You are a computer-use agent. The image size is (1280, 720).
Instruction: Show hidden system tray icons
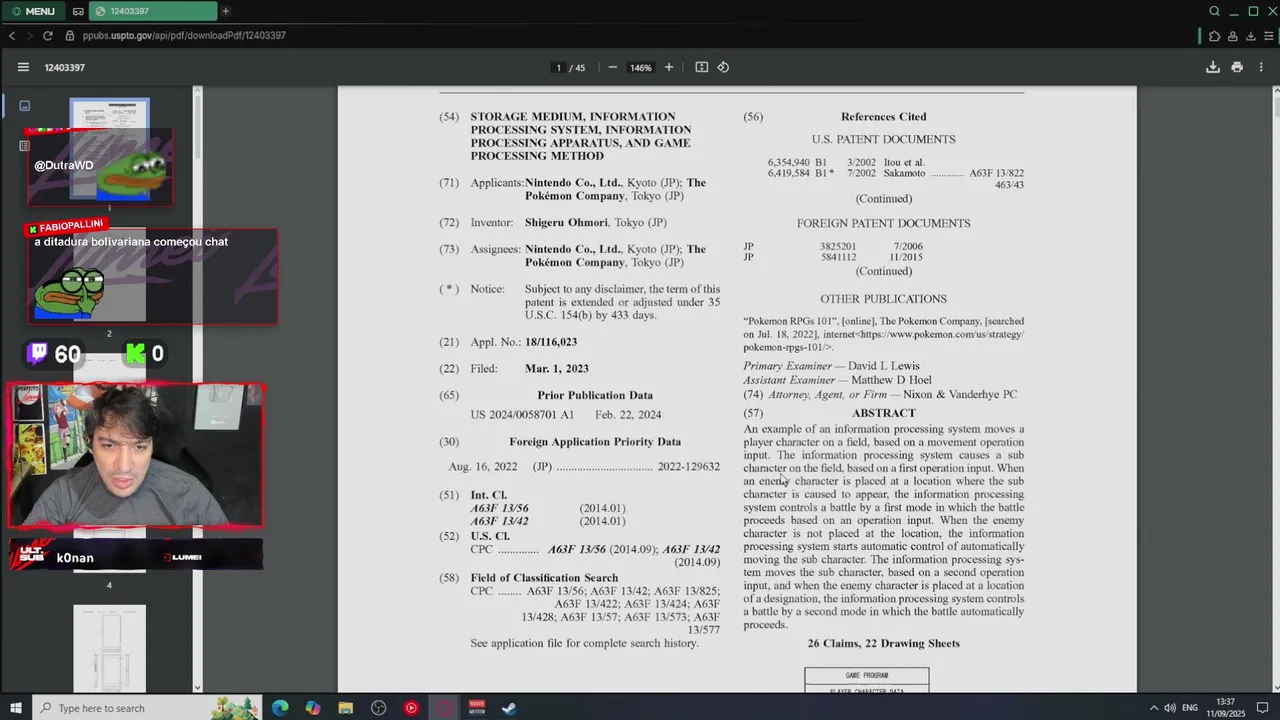point(1153,708)
